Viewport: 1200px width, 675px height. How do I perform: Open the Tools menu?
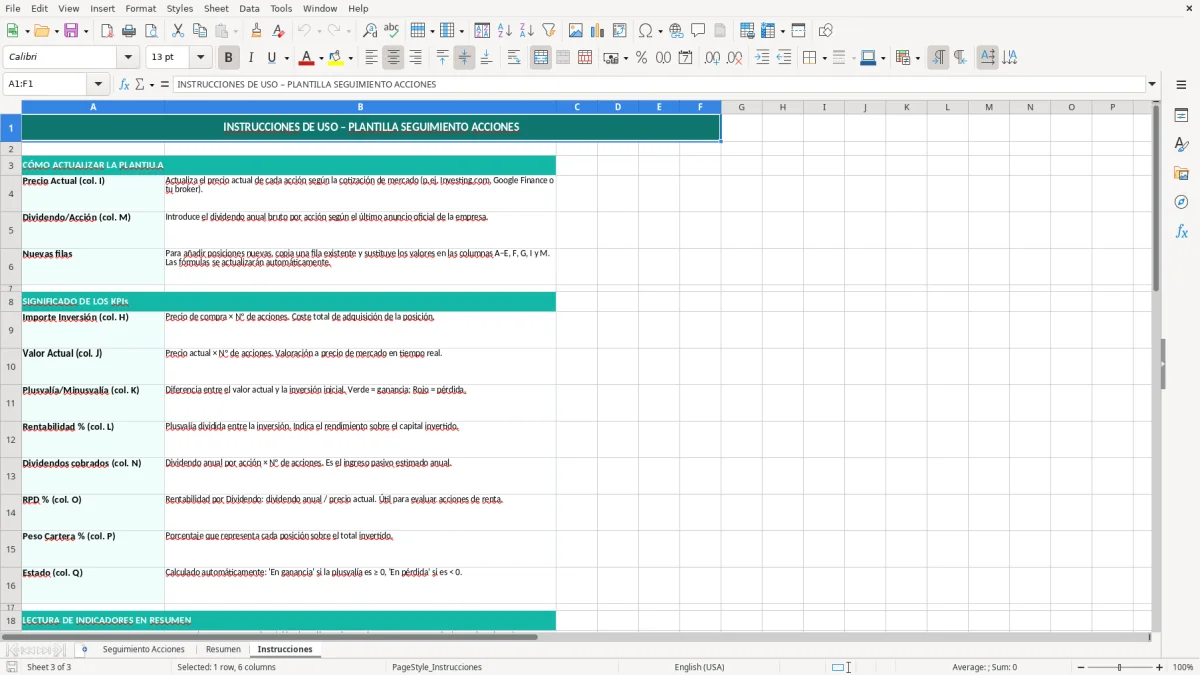pos(281,8)
